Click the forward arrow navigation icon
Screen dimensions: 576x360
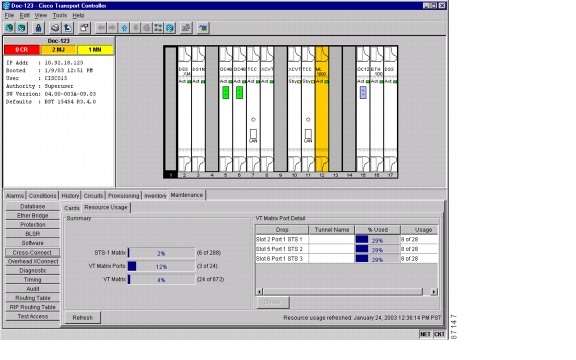coord(112,28)
